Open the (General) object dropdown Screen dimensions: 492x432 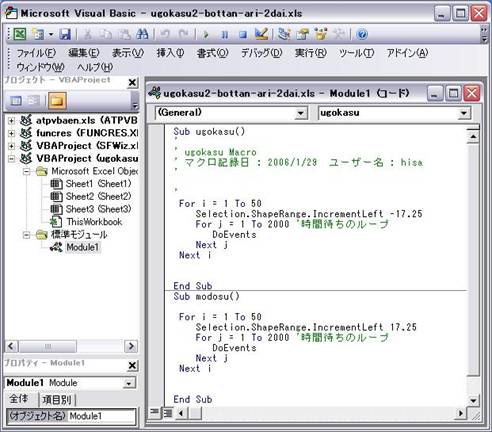click(301, 113)
